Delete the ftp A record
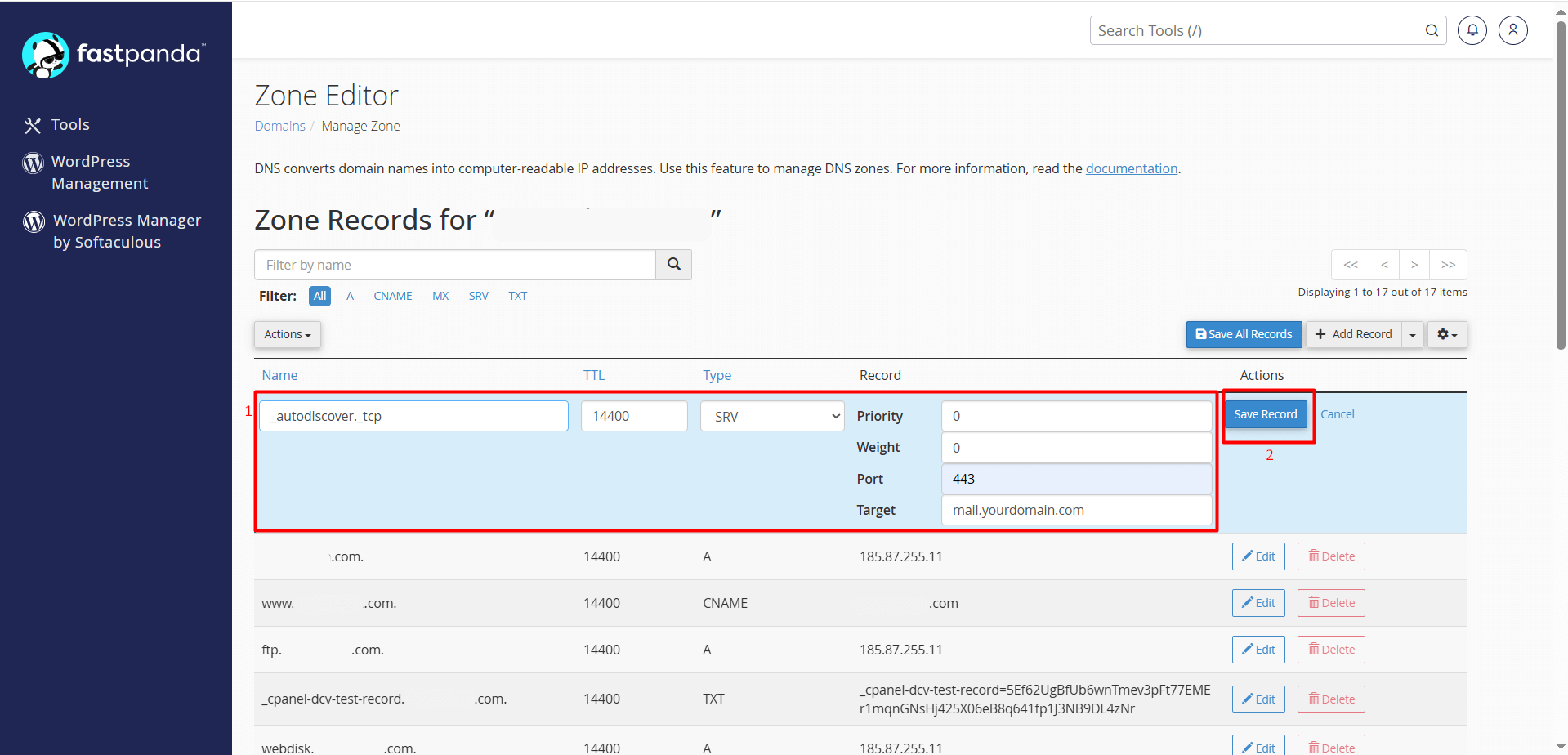The width and height of the screenshot is (1568, 755). tap(1331, 650)
